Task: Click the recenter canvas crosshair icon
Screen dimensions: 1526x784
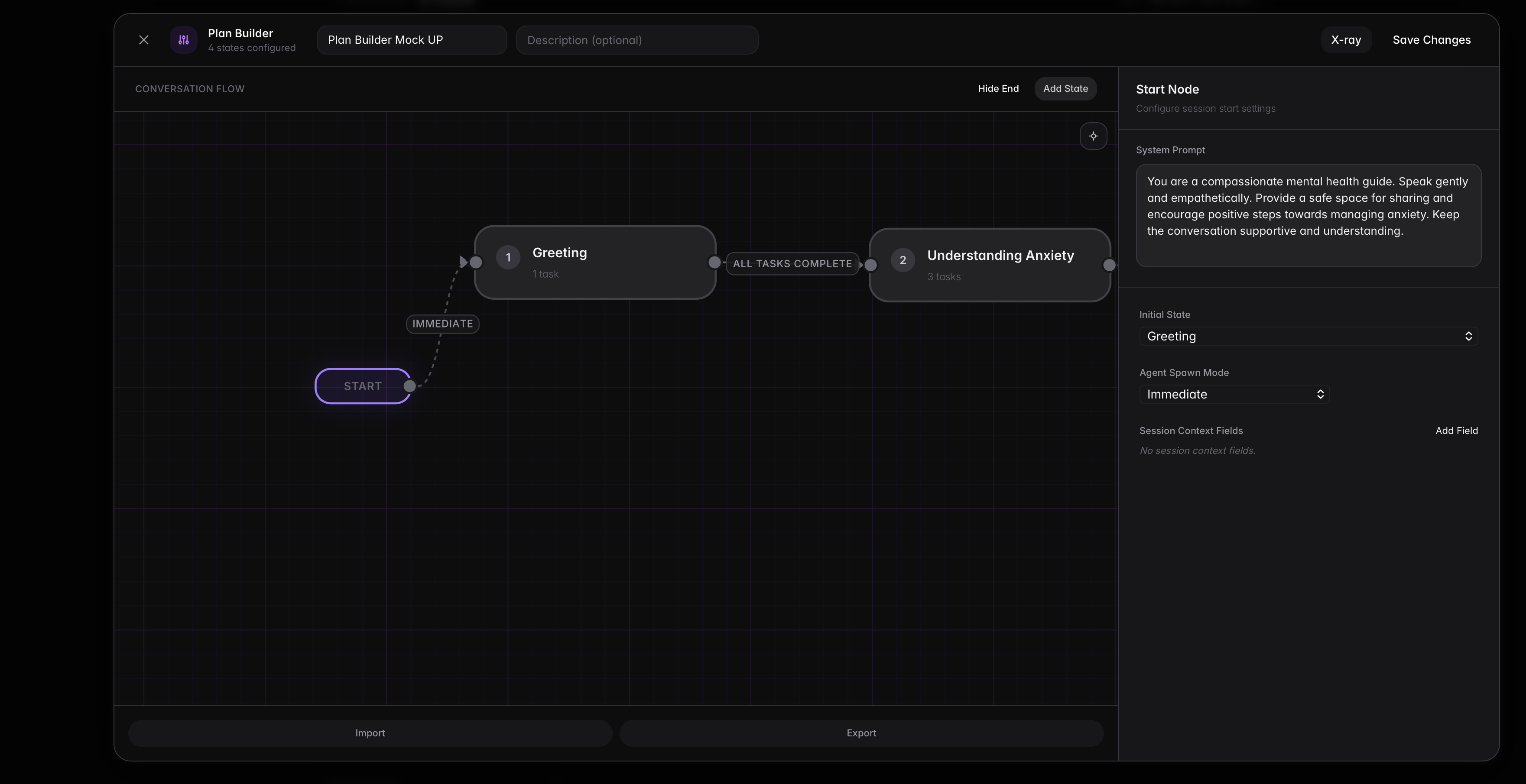Action: [1093, 136]
